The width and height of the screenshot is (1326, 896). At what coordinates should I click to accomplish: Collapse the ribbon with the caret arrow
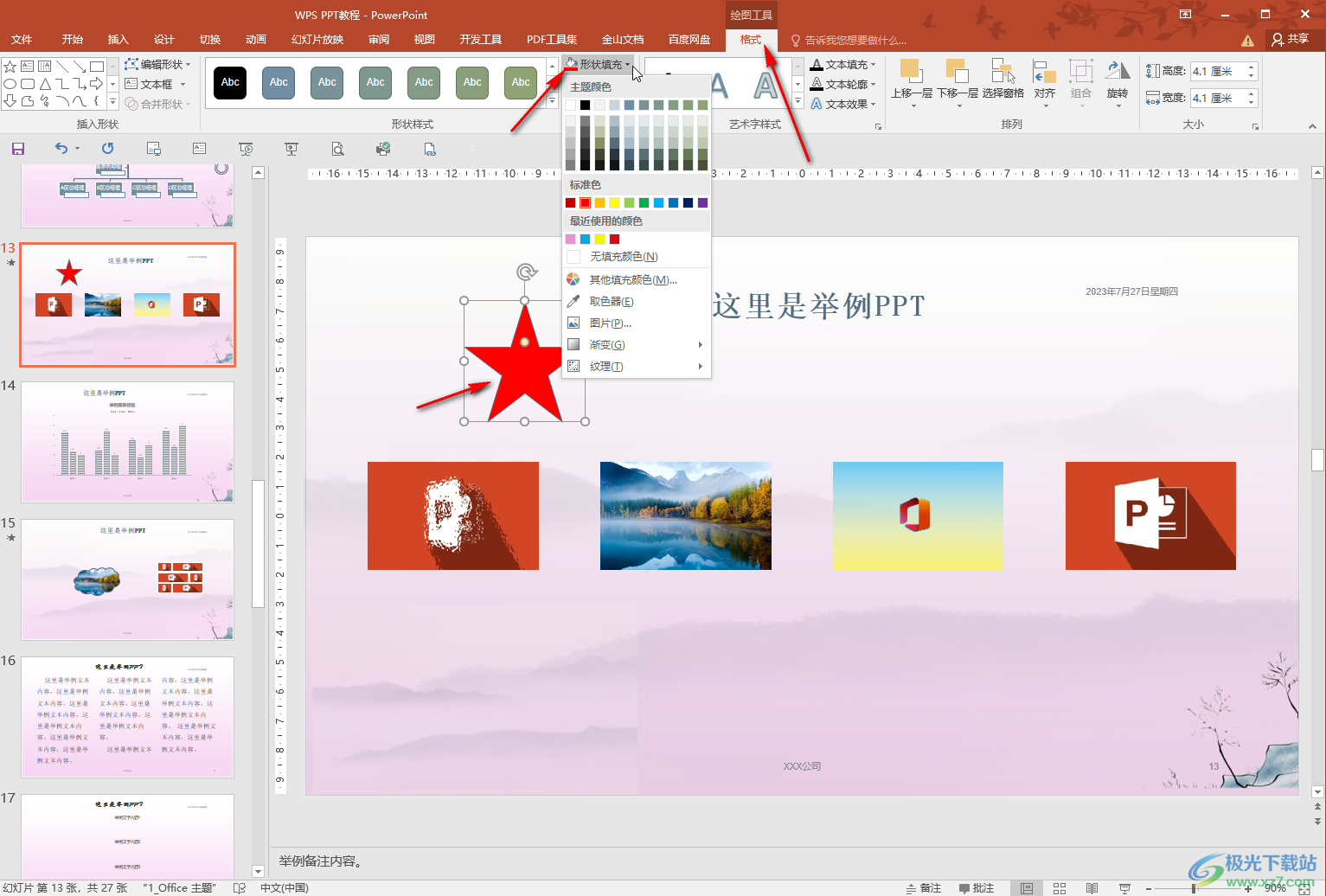point(1312,126)
